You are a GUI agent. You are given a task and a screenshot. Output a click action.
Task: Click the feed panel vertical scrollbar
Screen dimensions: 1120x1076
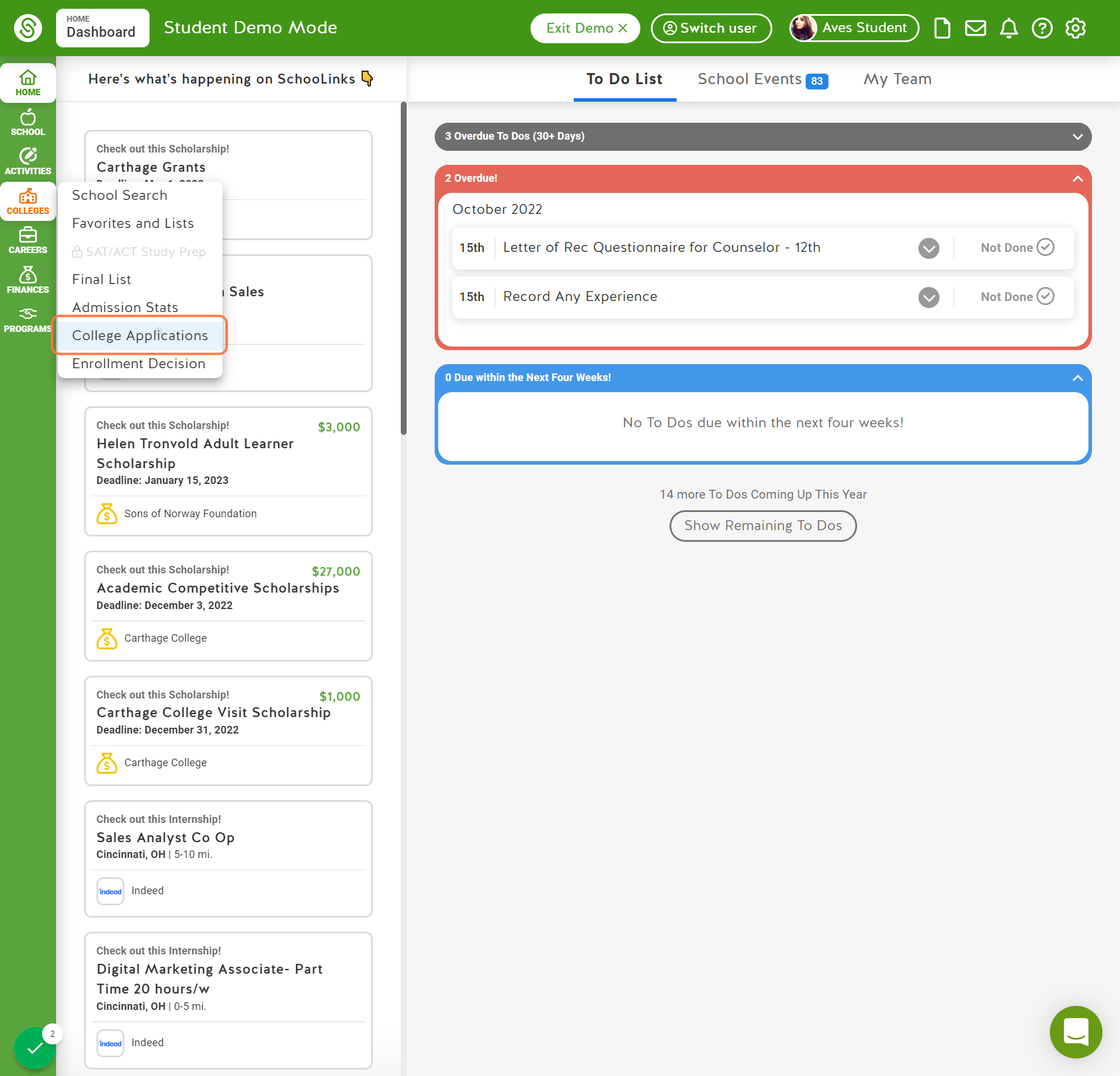pyautogui.click(x=404, y=269)
